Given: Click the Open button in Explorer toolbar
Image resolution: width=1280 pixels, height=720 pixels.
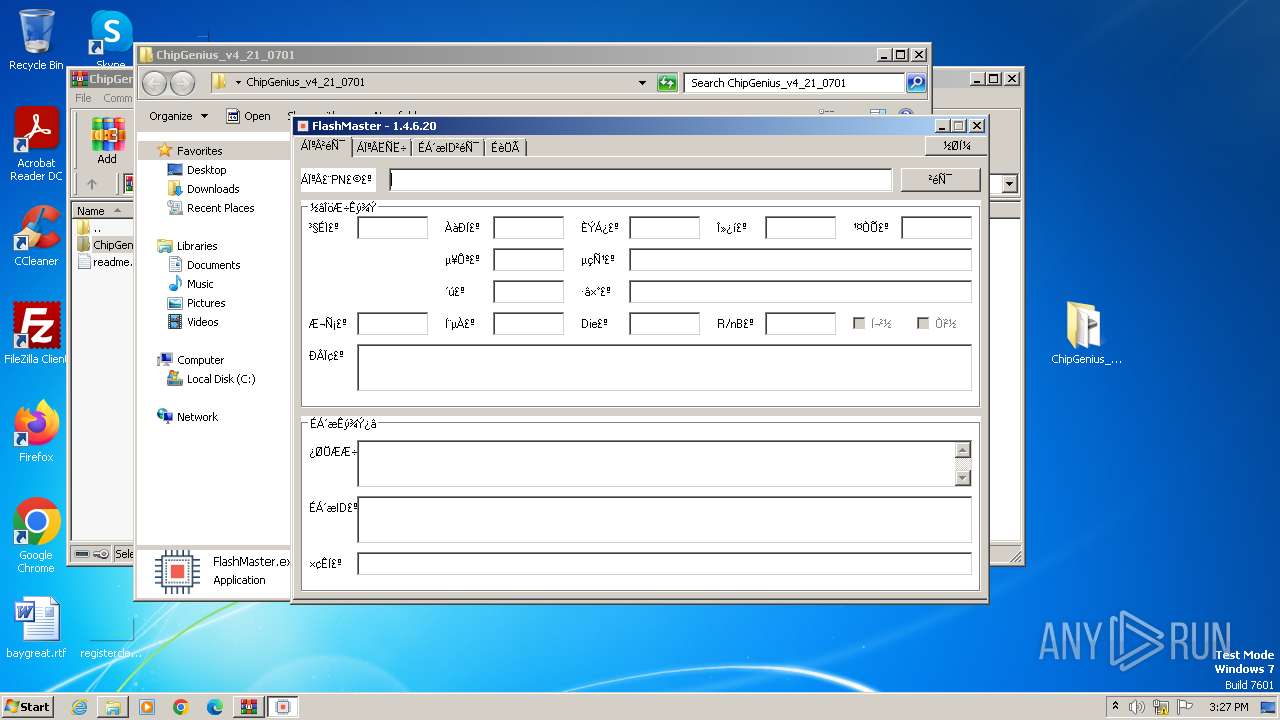Looking at the screenshot, I should (248, 116).
